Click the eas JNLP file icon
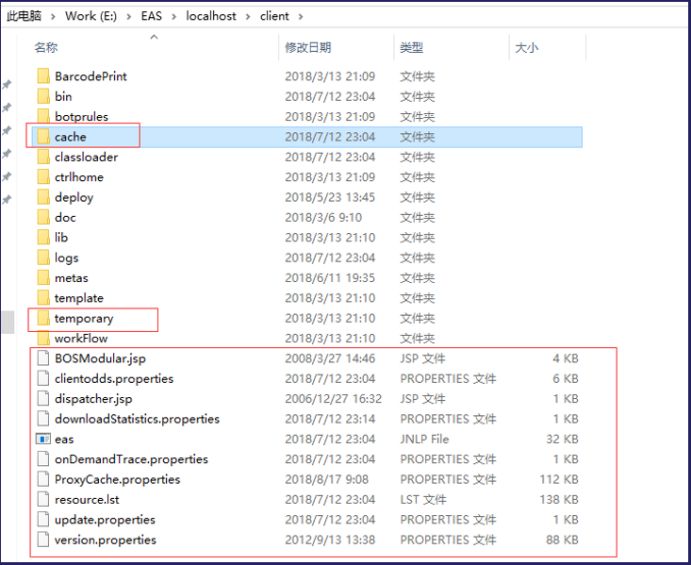The height and width of the screenshot is (565, 691). 43,439
